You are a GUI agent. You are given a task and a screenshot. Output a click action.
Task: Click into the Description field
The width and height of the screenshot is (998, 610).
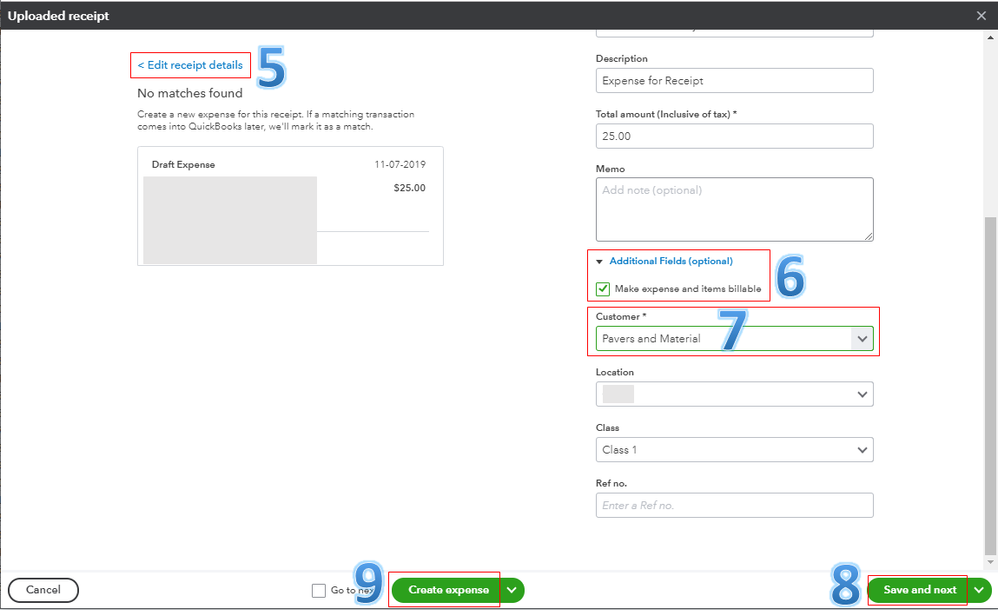pos(734,81)
